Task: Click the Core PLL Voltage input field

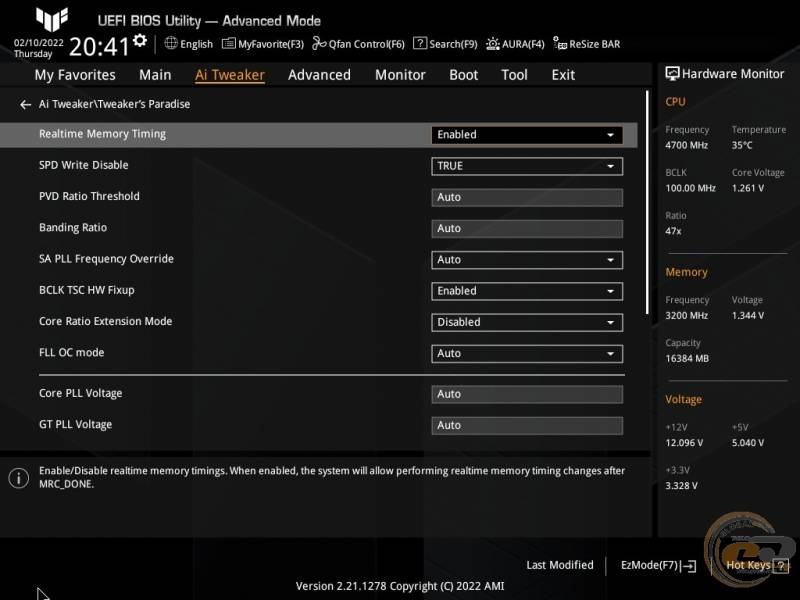Action: (x=527, y=394)
